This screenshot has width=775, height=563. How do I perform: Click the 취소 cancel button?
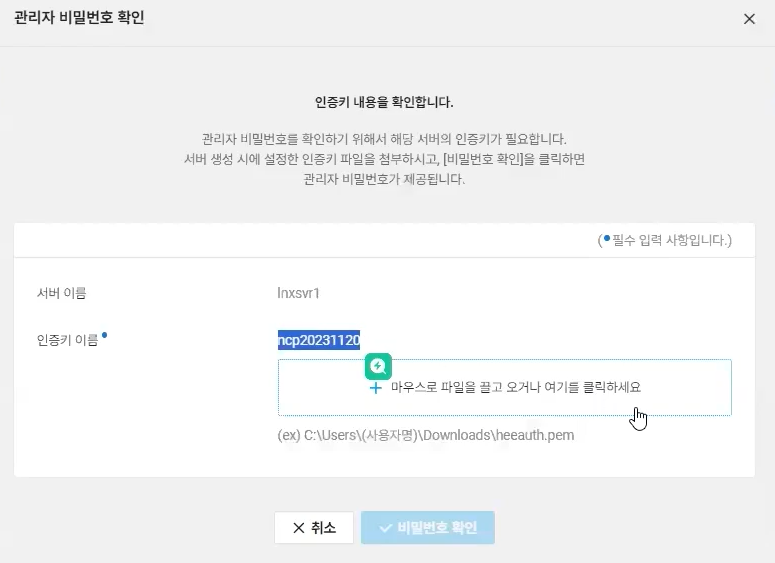click(x=314, y=527)
